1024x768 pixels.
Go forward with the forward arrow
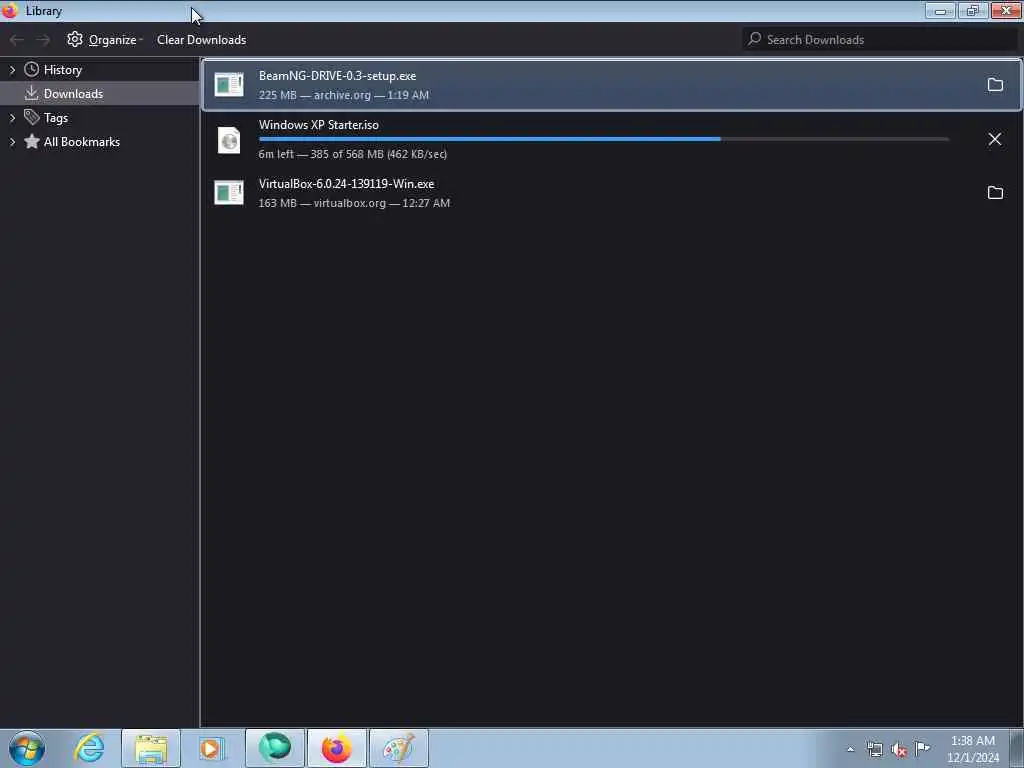(x=43, y=40)
